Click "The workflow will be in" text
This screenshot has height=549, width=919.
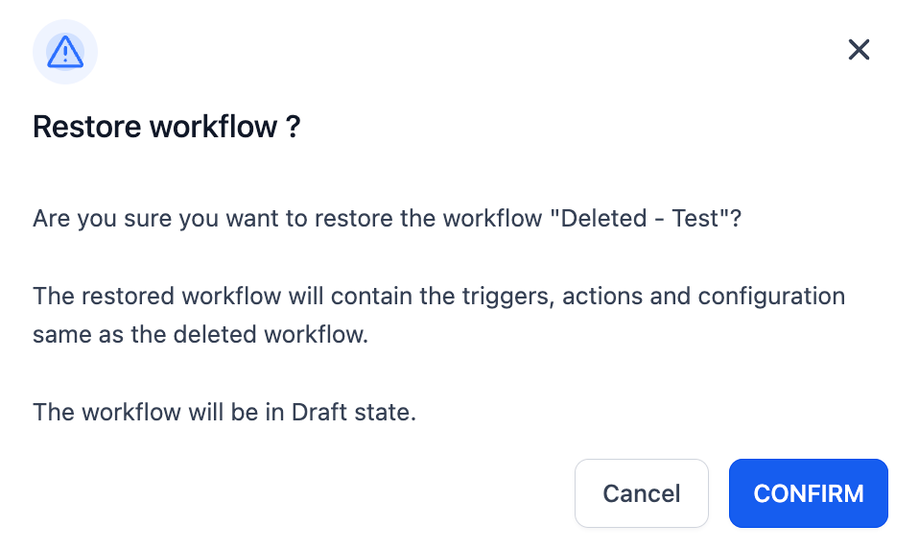click(158, 412)
